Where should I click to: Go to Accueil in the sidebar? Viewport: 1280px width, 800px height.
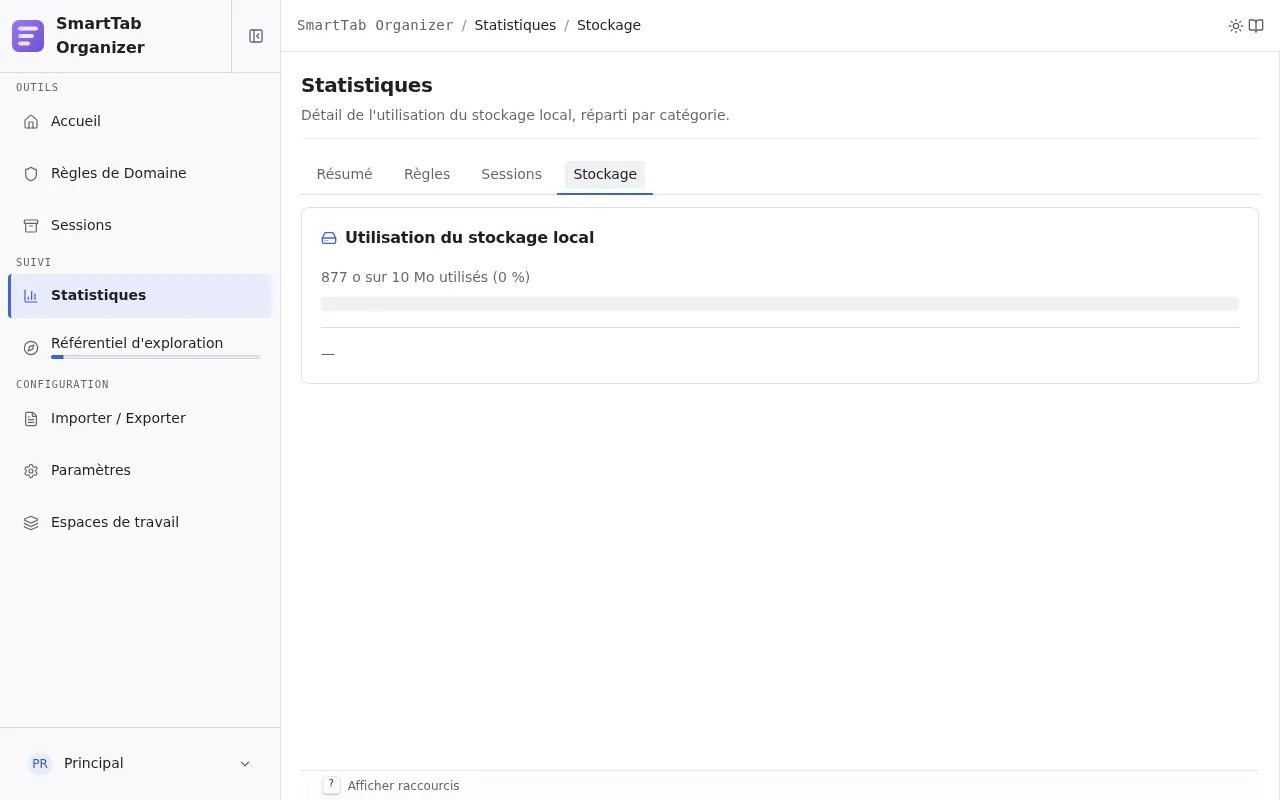tap(140, 121)
